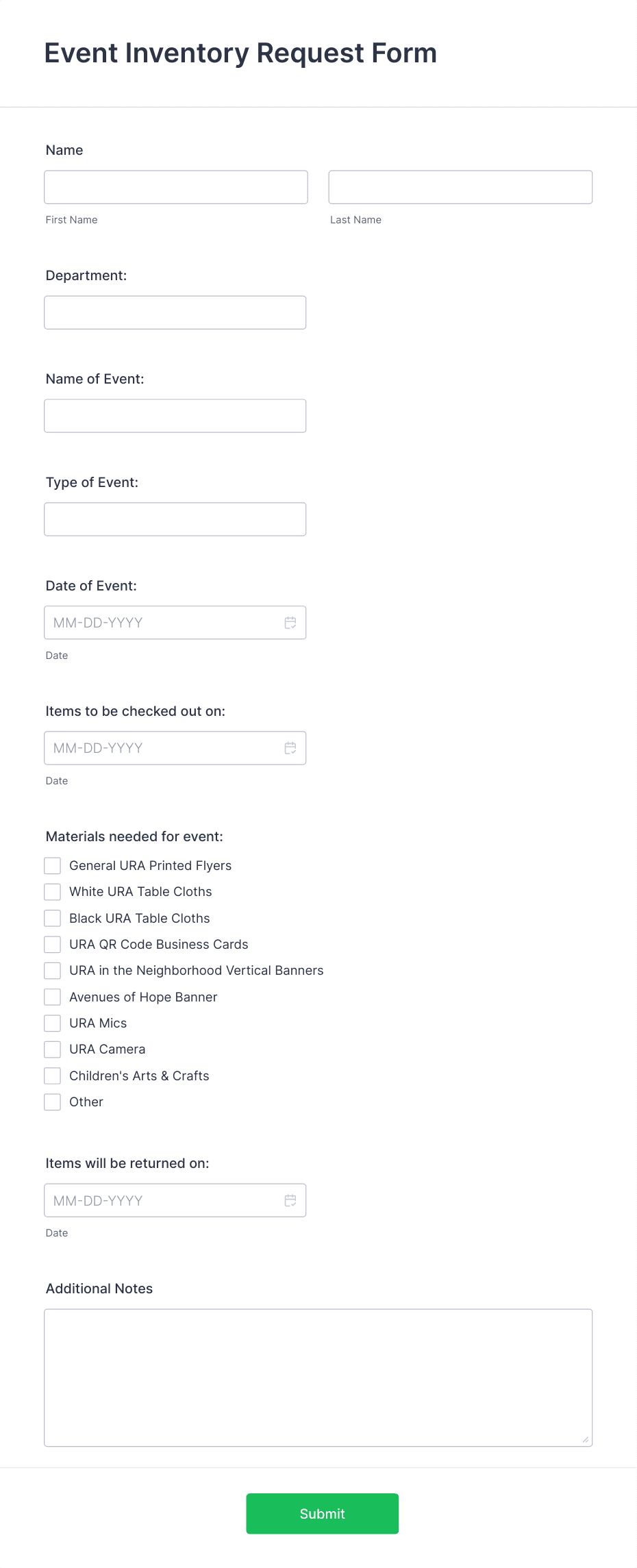Viewport: 637px width, 1568px height.
Task: Open the calendar picker for Date of Event
Action: (x=290, y=622)
